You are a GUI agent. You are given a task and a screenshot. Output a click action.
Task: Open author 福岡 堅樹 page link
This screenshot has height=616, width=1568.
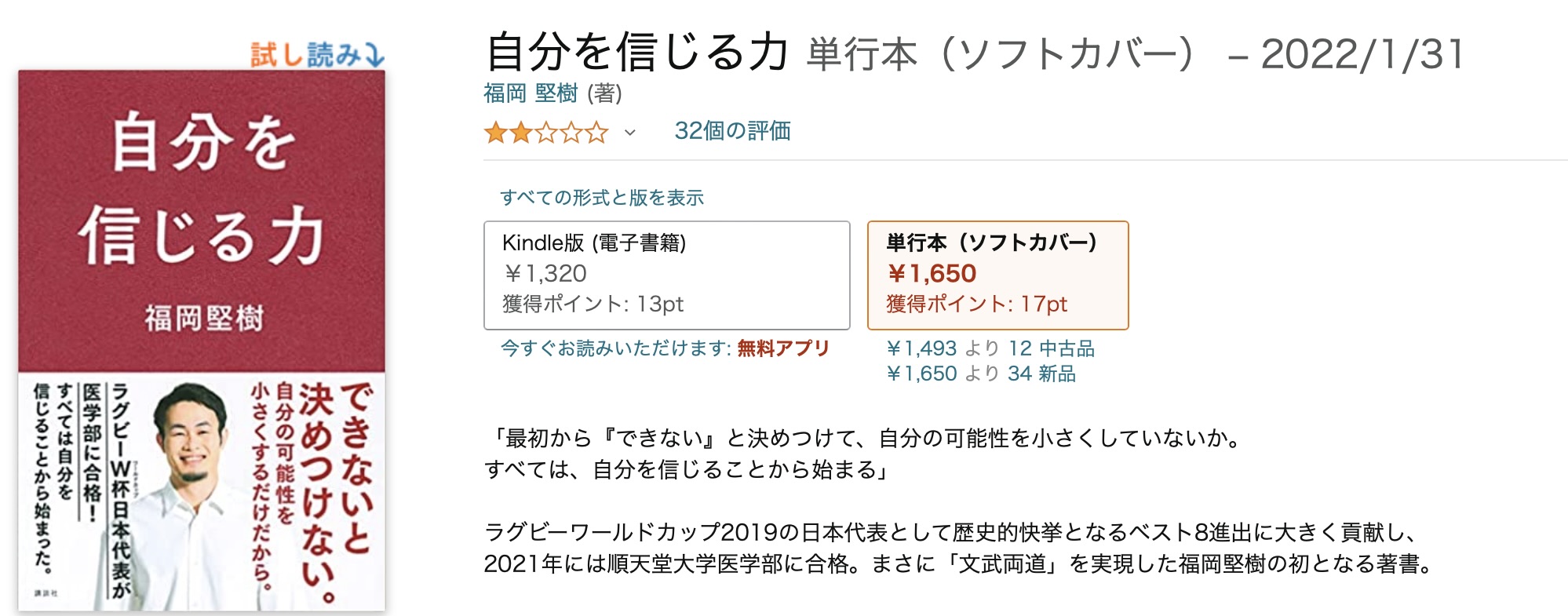[531, 93]
